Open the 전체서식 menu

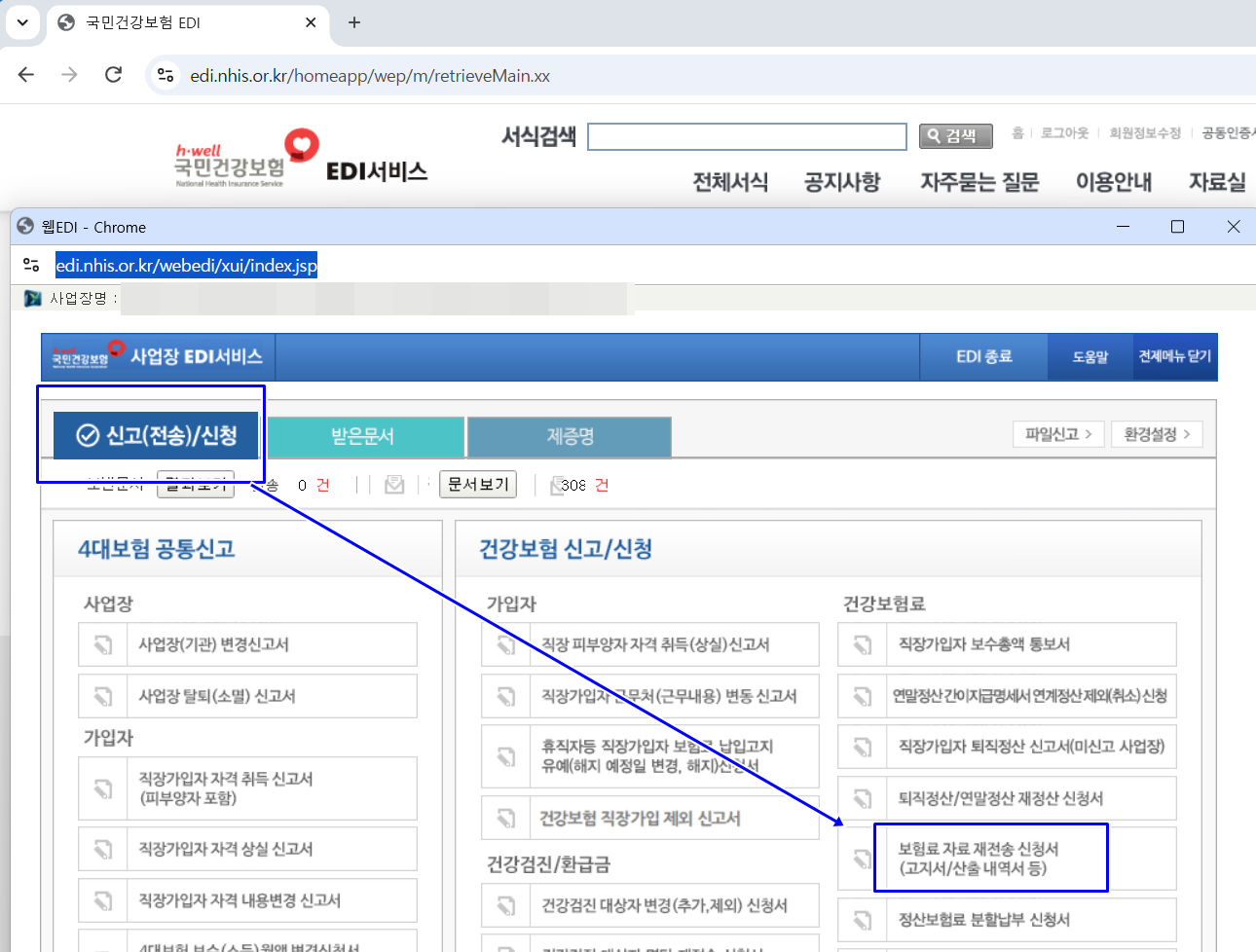tap(730, 182)
